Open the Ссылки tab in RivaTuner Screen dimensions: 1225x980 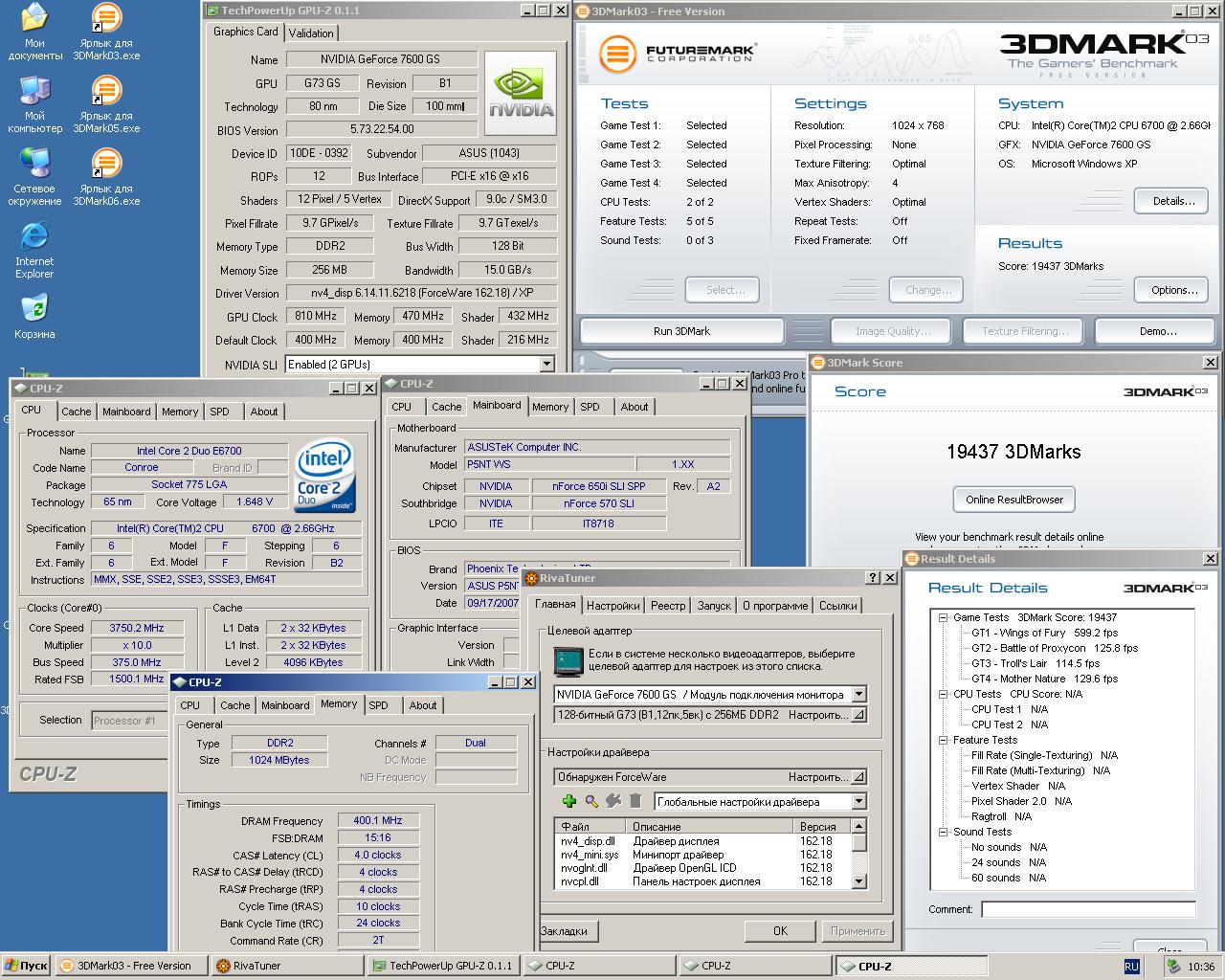click(x=837, y=606)
